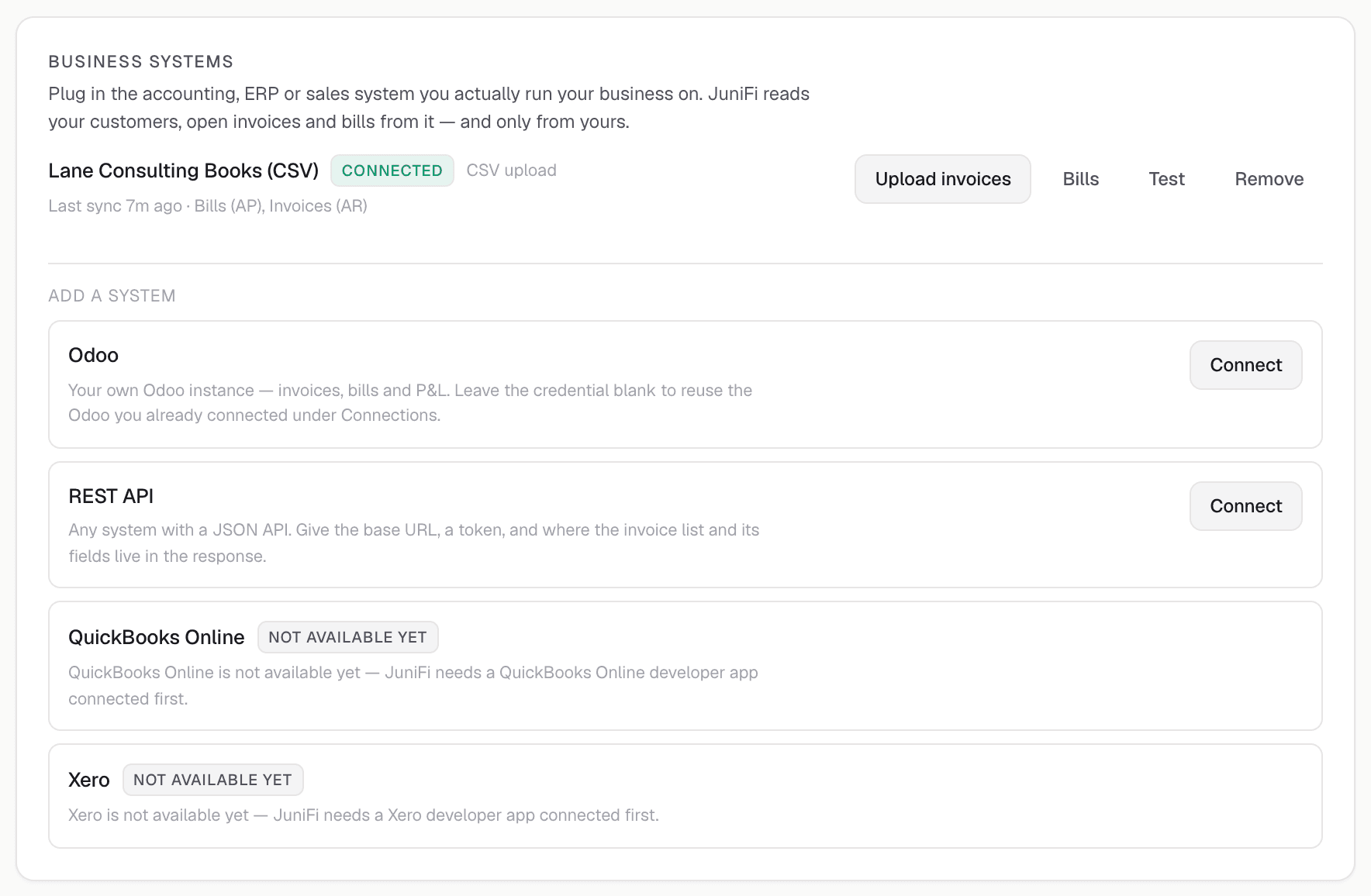Click QuickBooks Online NOT AVAILABLE YET badge
This screenshot has height=896, width=1371.
(x=348, y=637)
